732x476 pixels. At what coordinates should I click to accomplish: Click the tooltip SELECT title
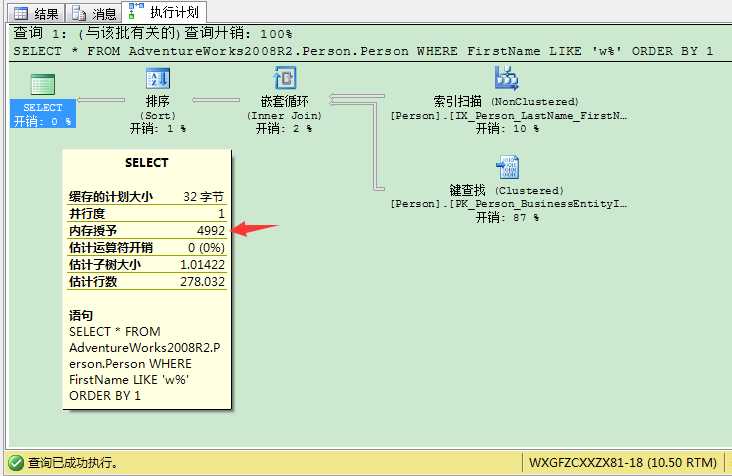(x=147, y=163)
